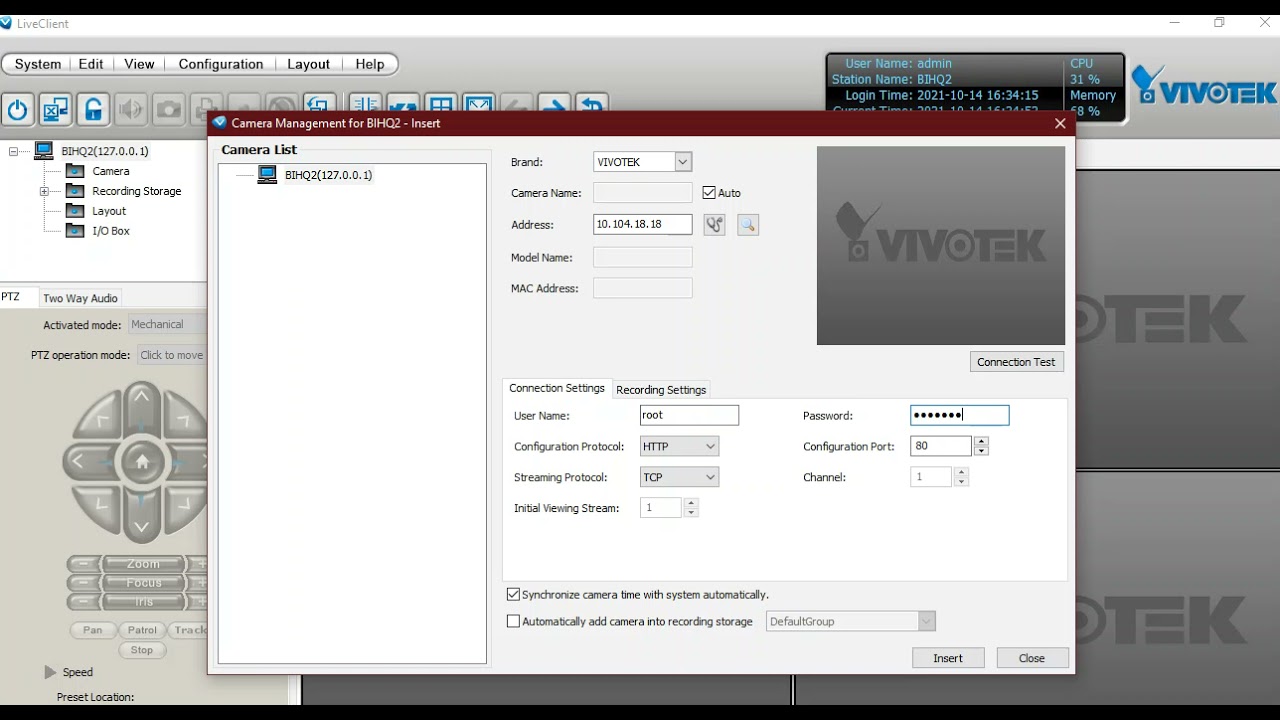Viewport: 1280px width, 720px height.
Task: Increase Configuration Port with up arrow
Action: (x=981, y=441)
